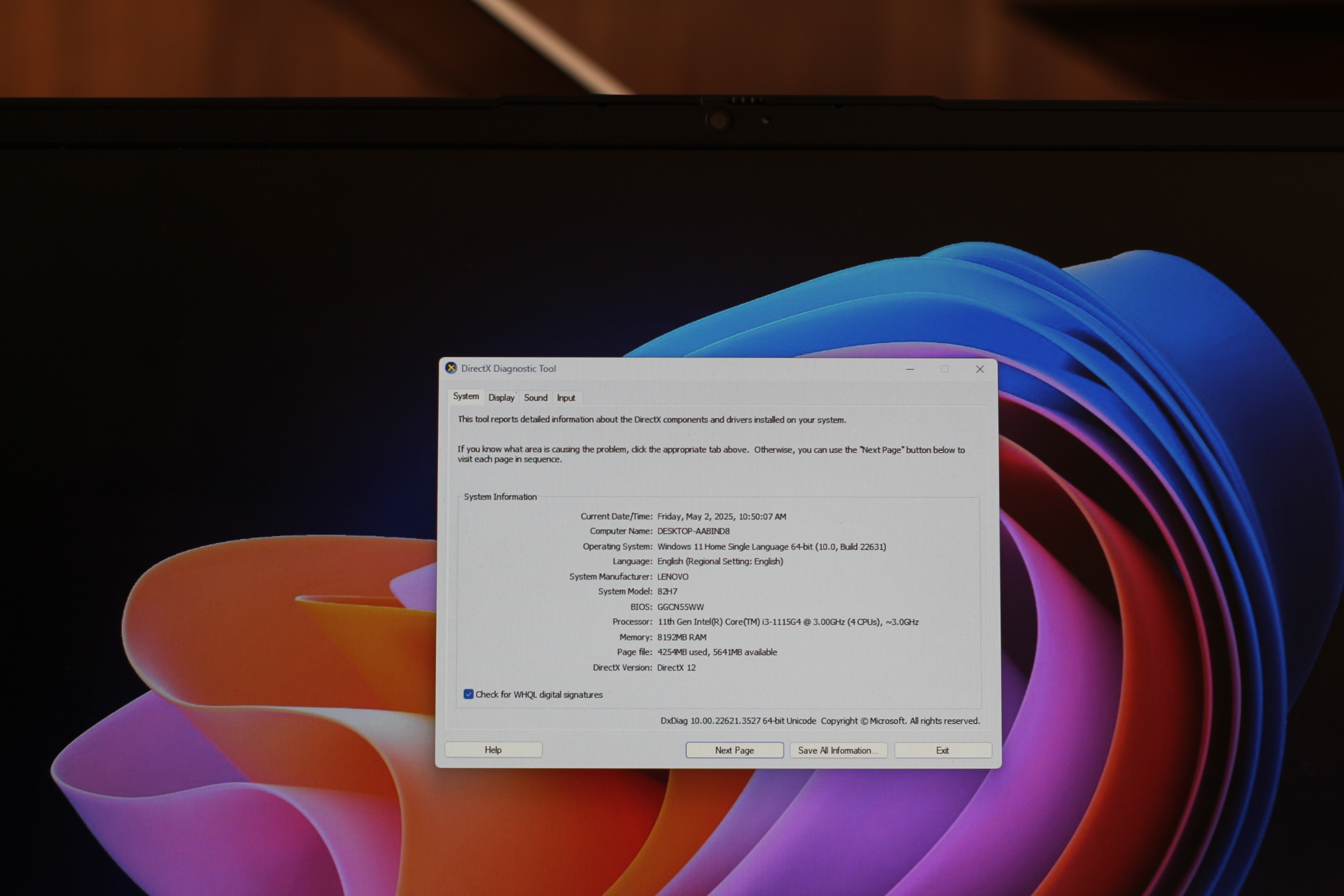Viewport: 1344px width, 896px height.
Task: Minimize the DirectX Diagnostic Tool window
Action: tap(910, 369)
